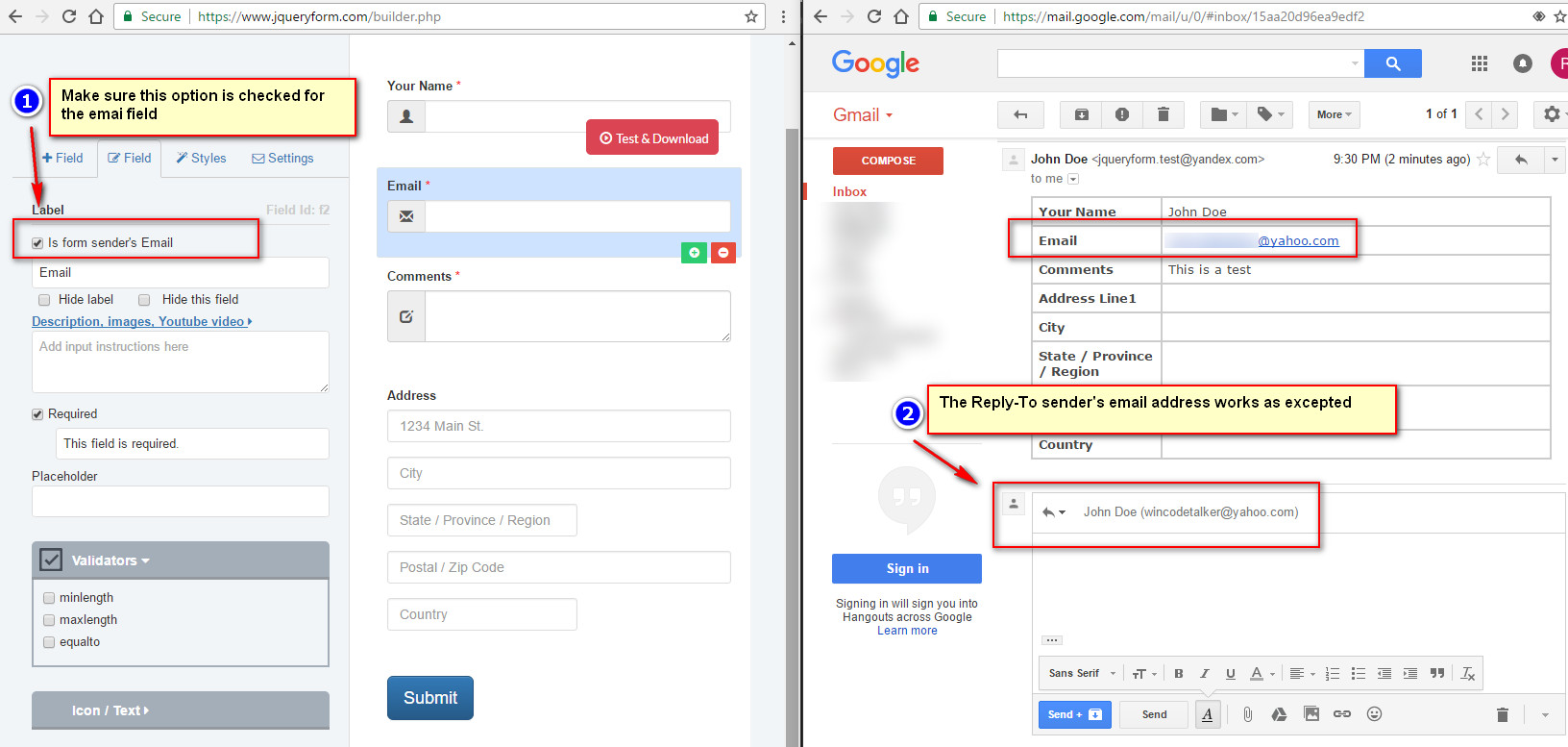The height and width of the screenshot is (747, 1568).
Task: Check the 'Hide this field' checkbox
Action: pyautogui.click(x=144, y=300)
